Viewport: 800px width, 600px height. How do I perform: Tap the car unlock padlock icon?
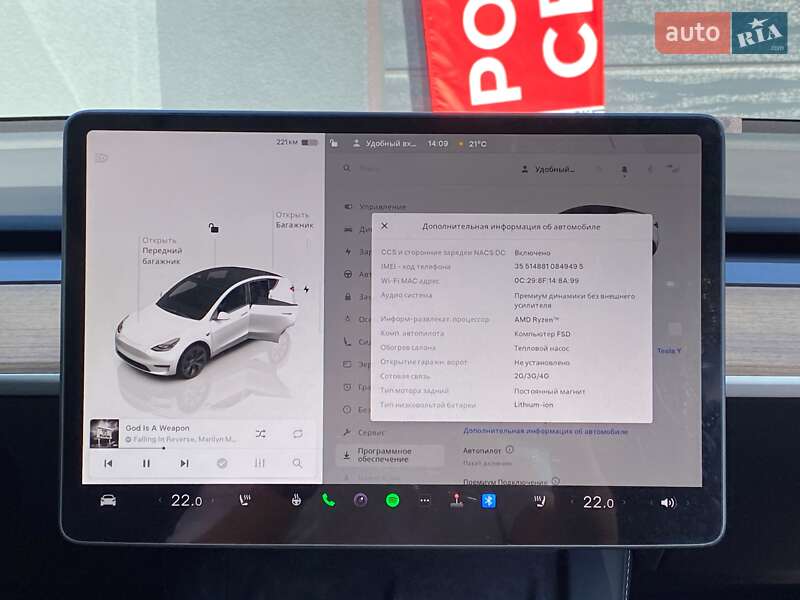coord(214,228)
